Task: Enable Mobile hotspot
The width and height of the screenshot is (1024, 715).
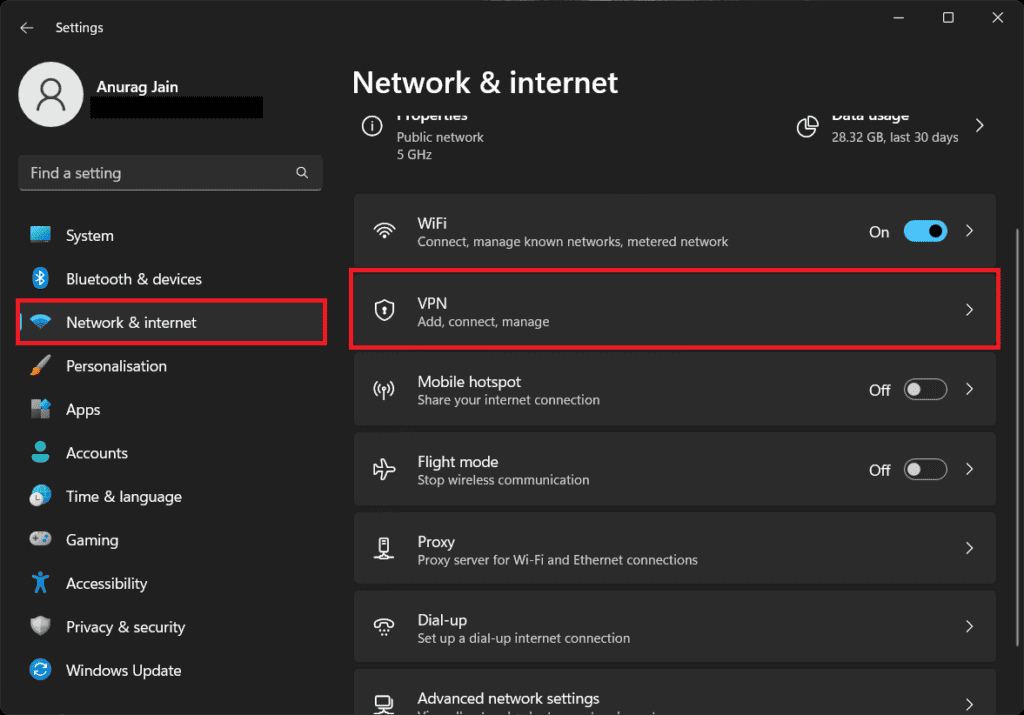Action: [x=925, y=389]
